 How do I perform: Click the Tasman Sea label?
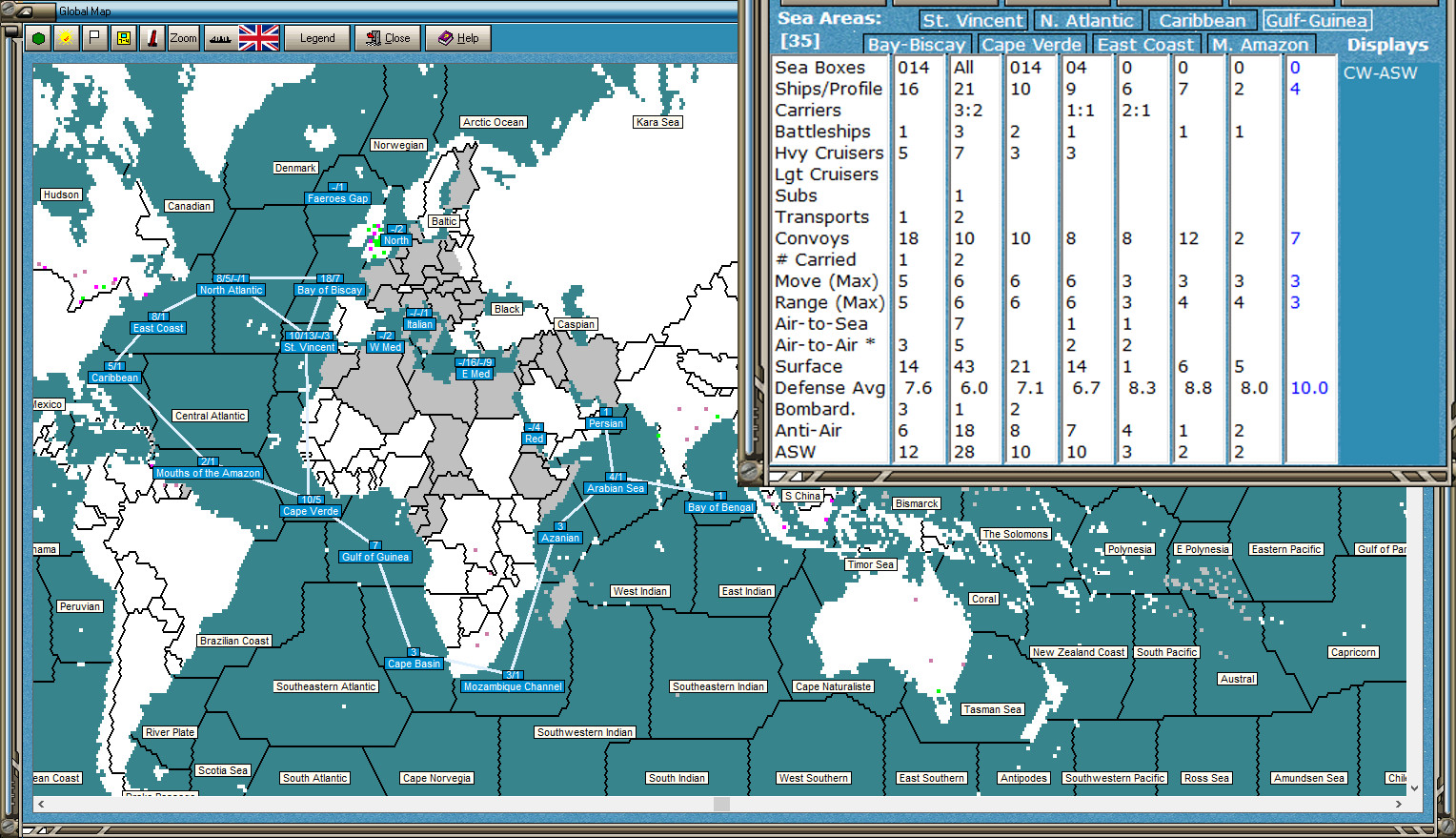(x=992, y=709)
